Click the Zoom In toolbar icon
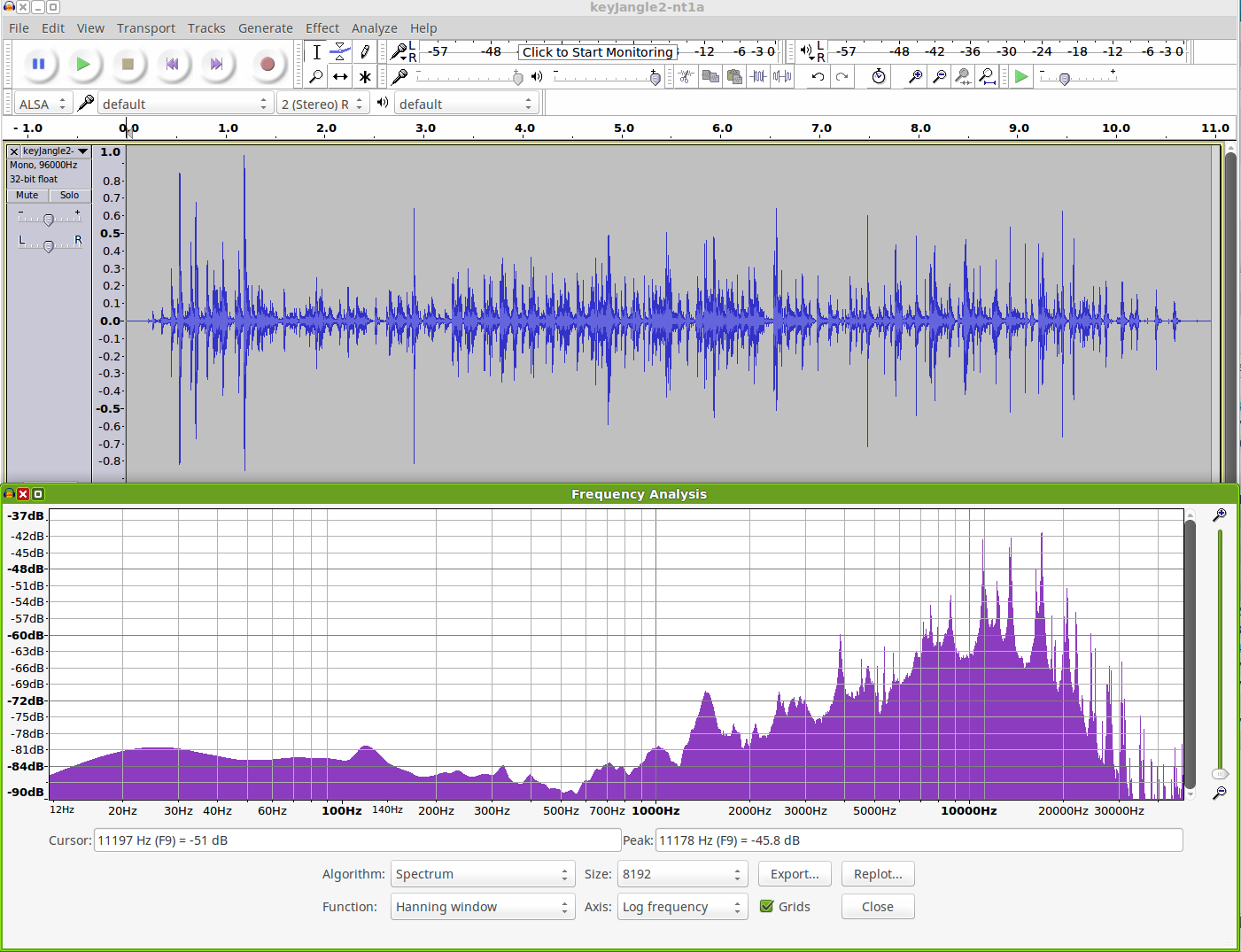Screen dimensions: 1241x952 (915, 77)
